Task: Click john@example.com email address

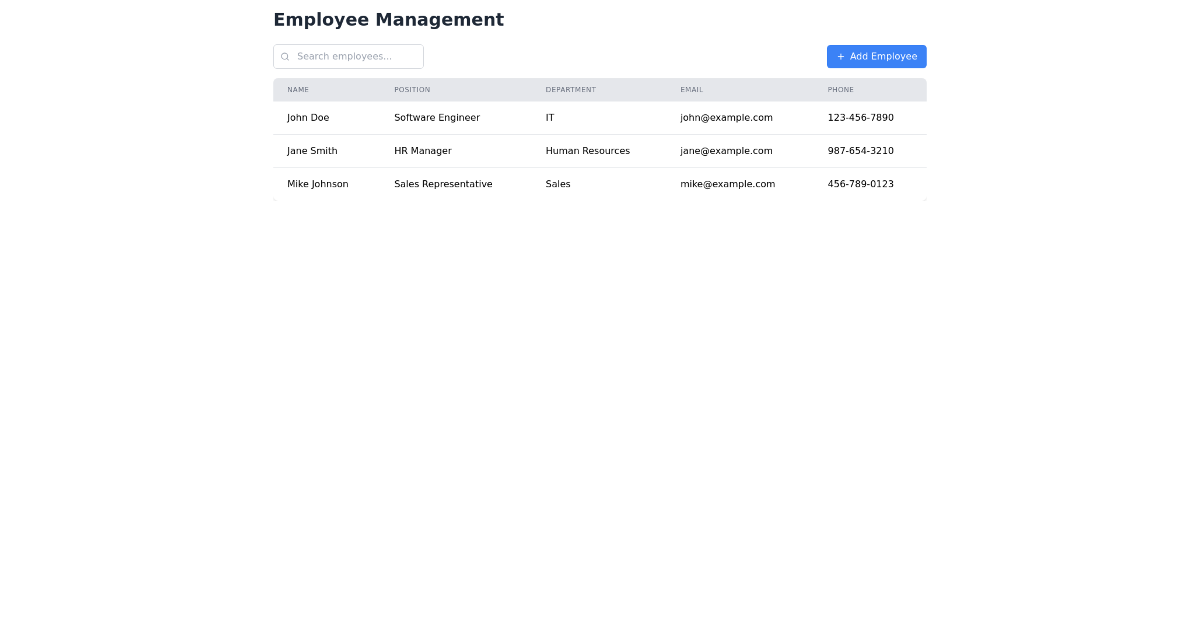Action: (x=726, y=117)
